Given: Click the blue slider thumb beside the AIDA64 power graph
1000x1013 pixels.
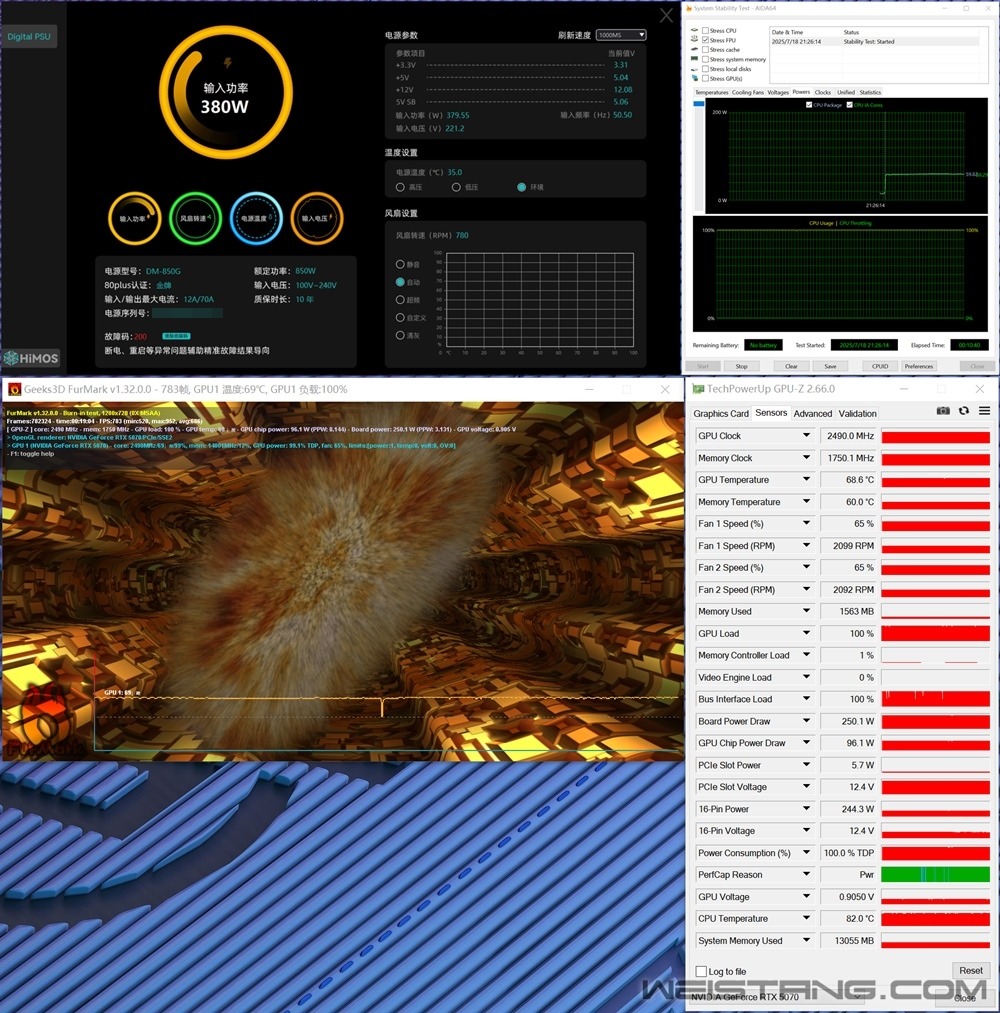Looking at the screenshot, I should pos(698,103).
